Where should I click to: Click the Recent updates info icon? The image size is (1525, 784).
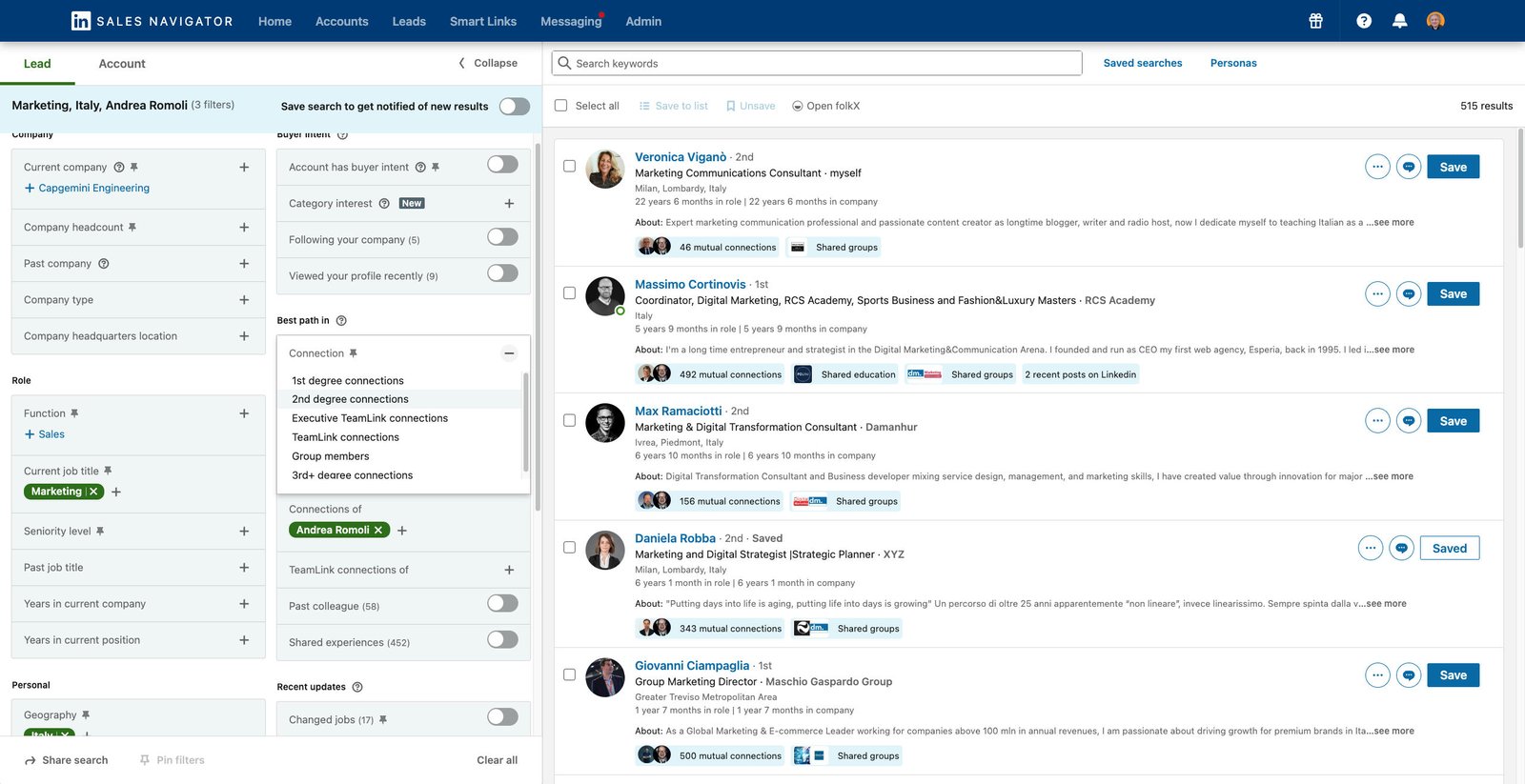(x=357, y=687)
